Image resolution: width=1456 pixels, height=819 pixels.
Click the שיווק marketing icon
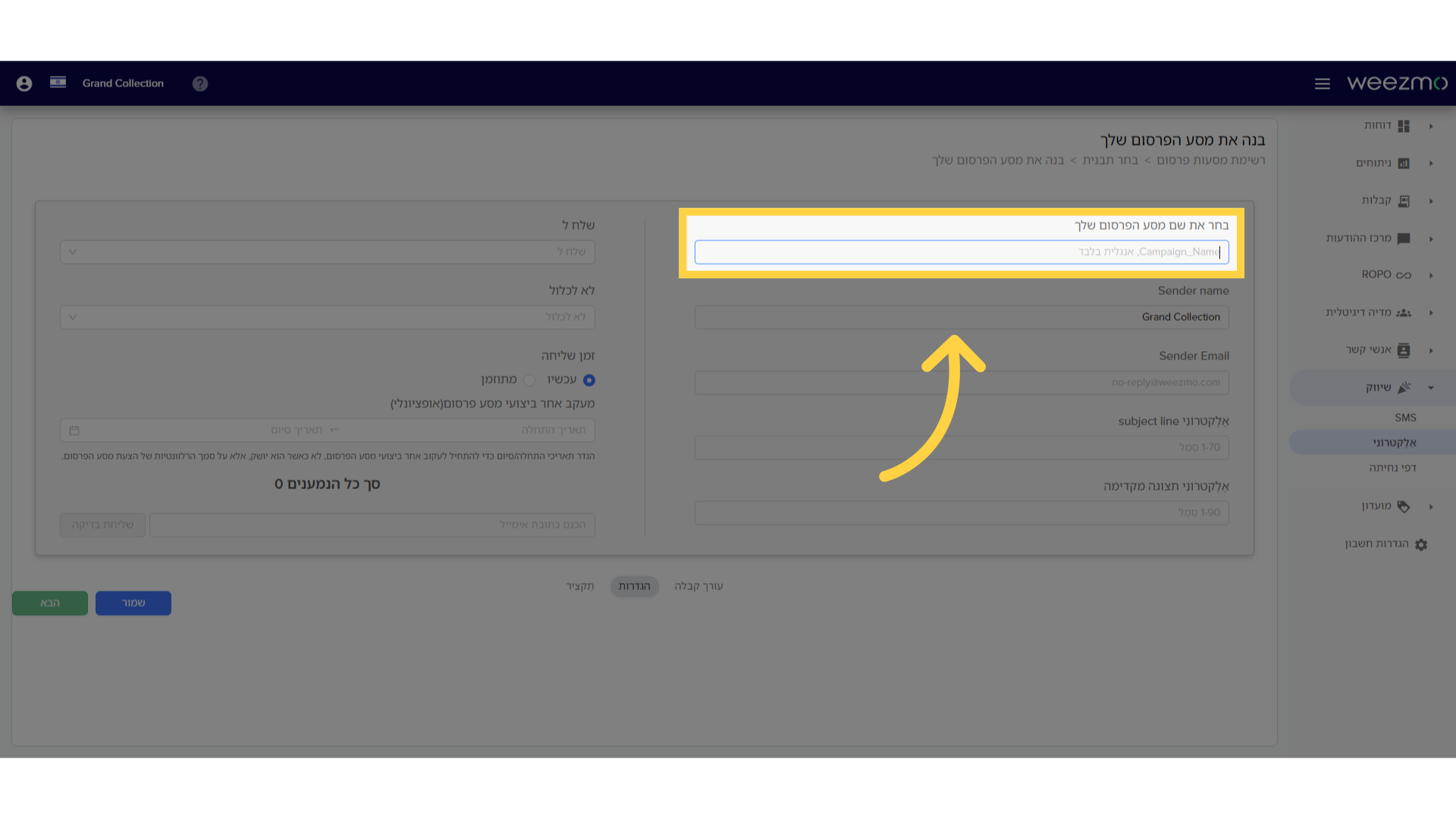point(1404,388)
